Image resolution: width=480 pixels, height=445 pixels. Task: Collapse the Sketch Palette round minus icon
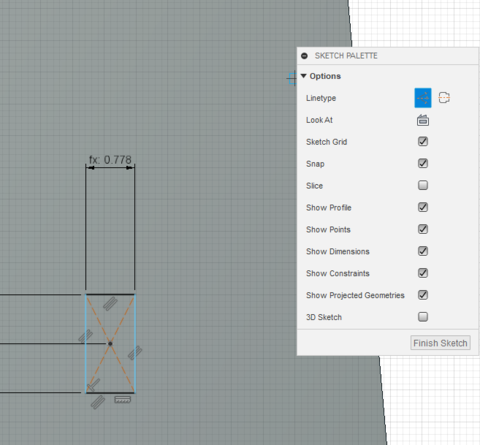click(304, 56)
